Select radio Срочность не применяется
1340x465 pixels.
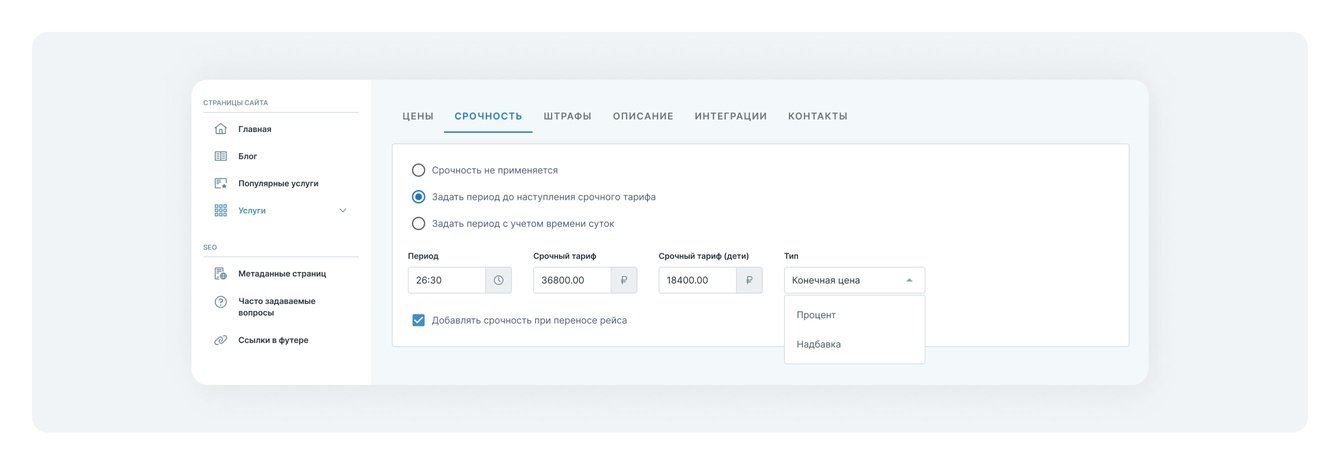(x=418, y=170)
